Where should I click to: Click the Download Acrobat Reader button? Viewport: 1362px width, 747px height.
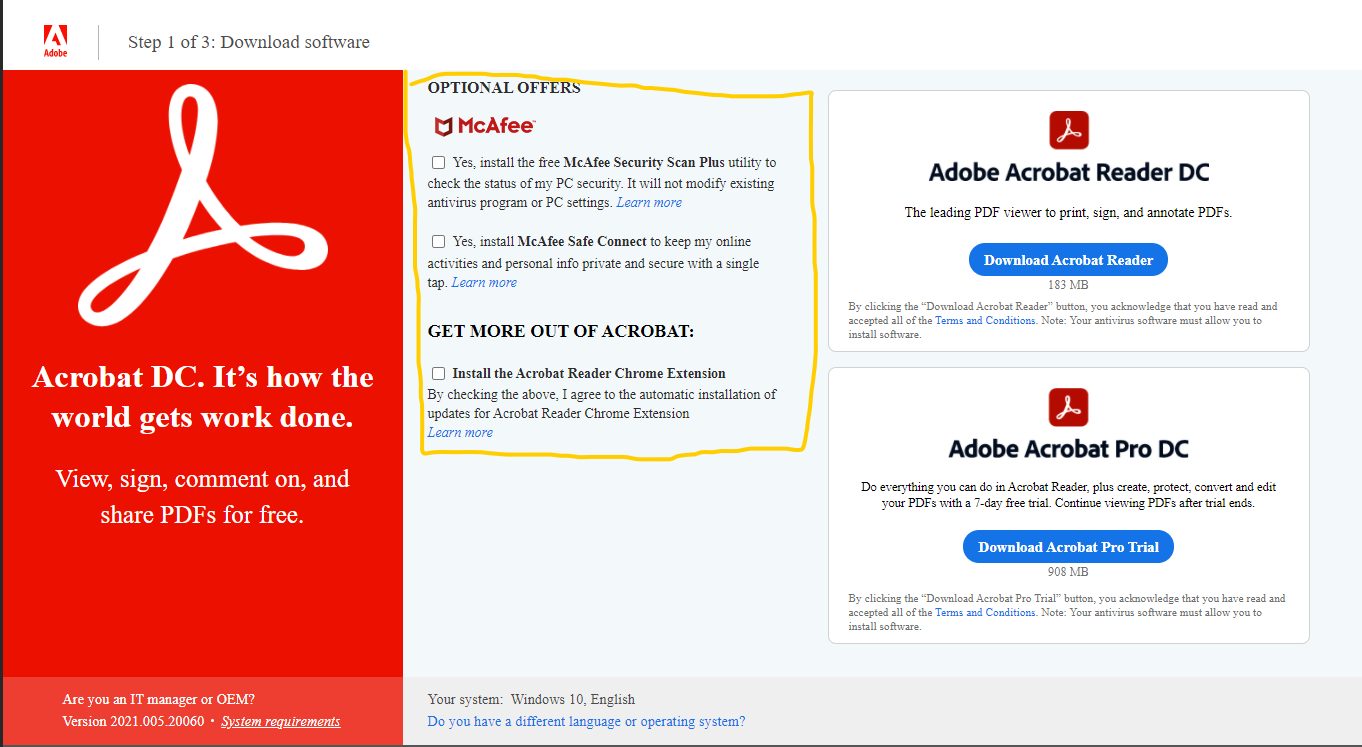(1068, 260)
